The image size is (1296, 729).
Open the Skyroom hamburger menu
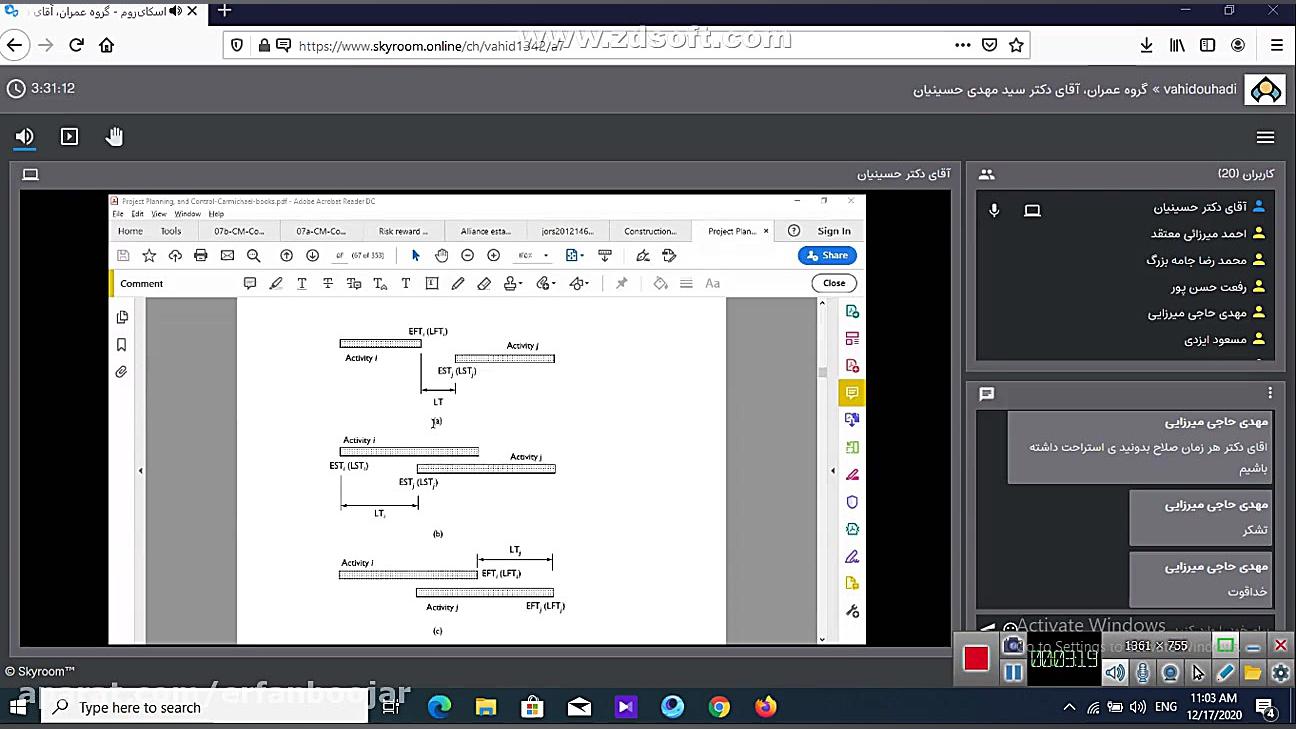coord(1265,138)
